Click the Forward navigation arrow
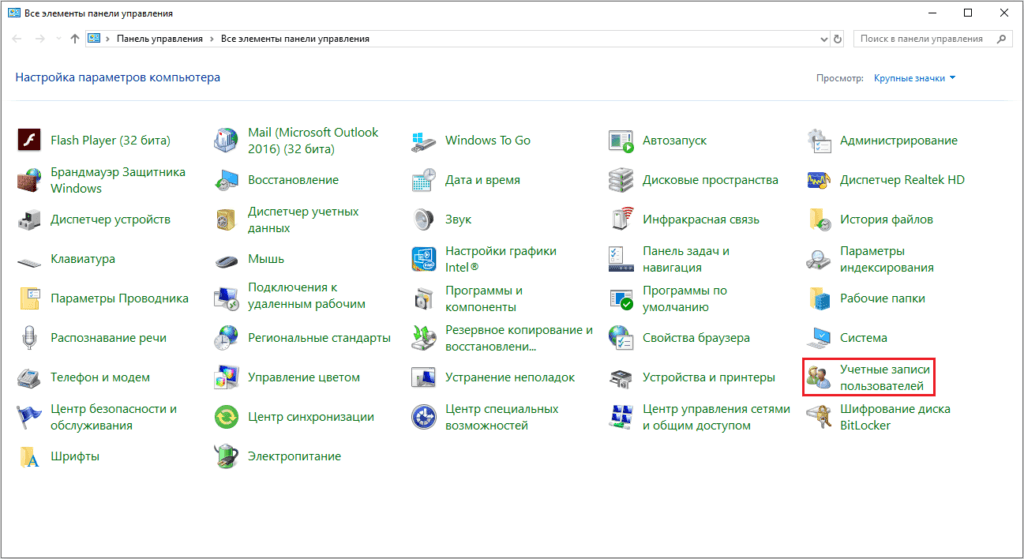The height and width of the screenshot is (559, 1024). [x=40, y=39]
